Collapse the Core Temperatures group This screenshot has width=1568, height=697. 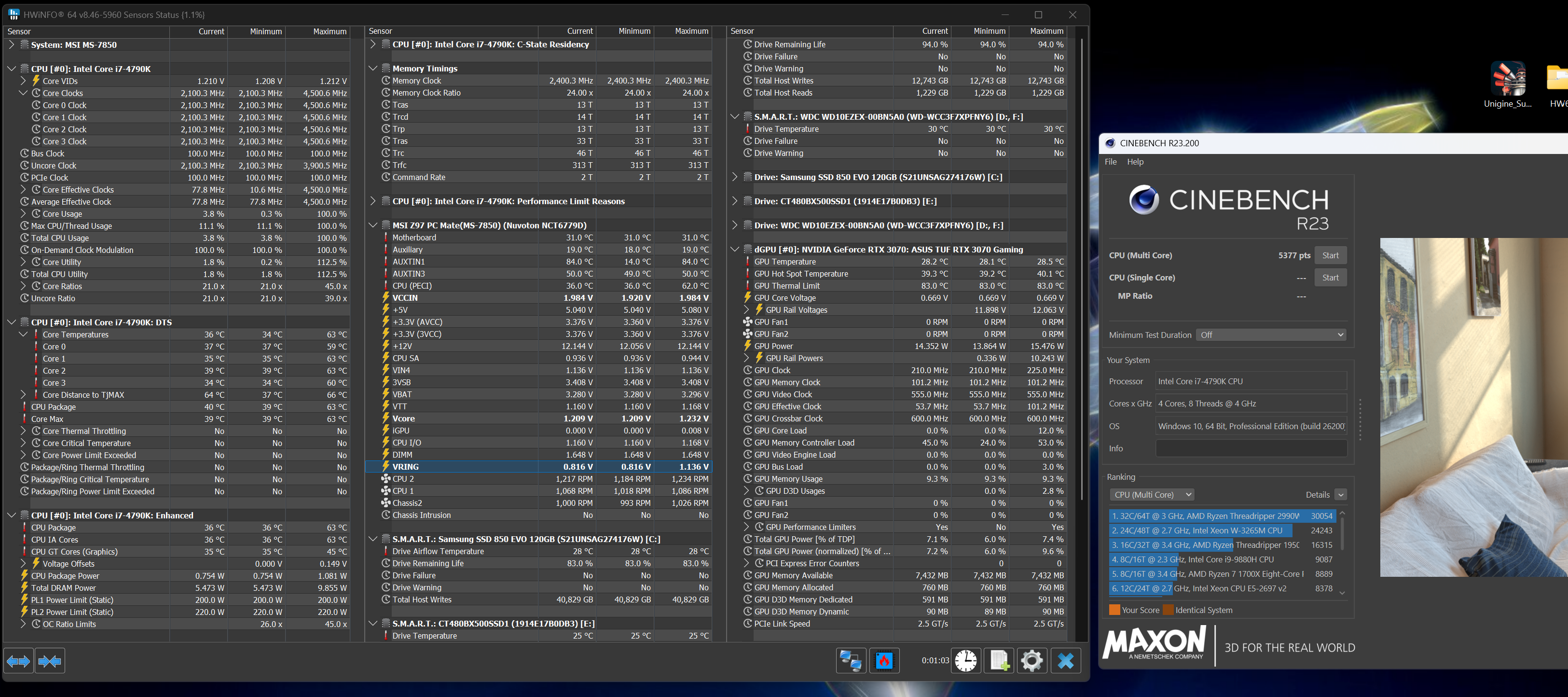(x=23, y=334)
